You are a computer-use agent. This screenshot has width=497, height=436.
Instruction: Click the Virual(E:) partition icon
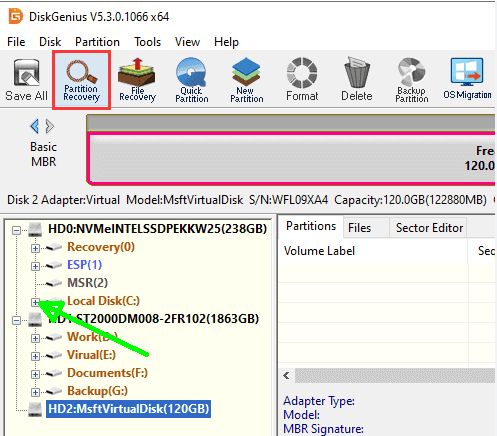[53, 355]
